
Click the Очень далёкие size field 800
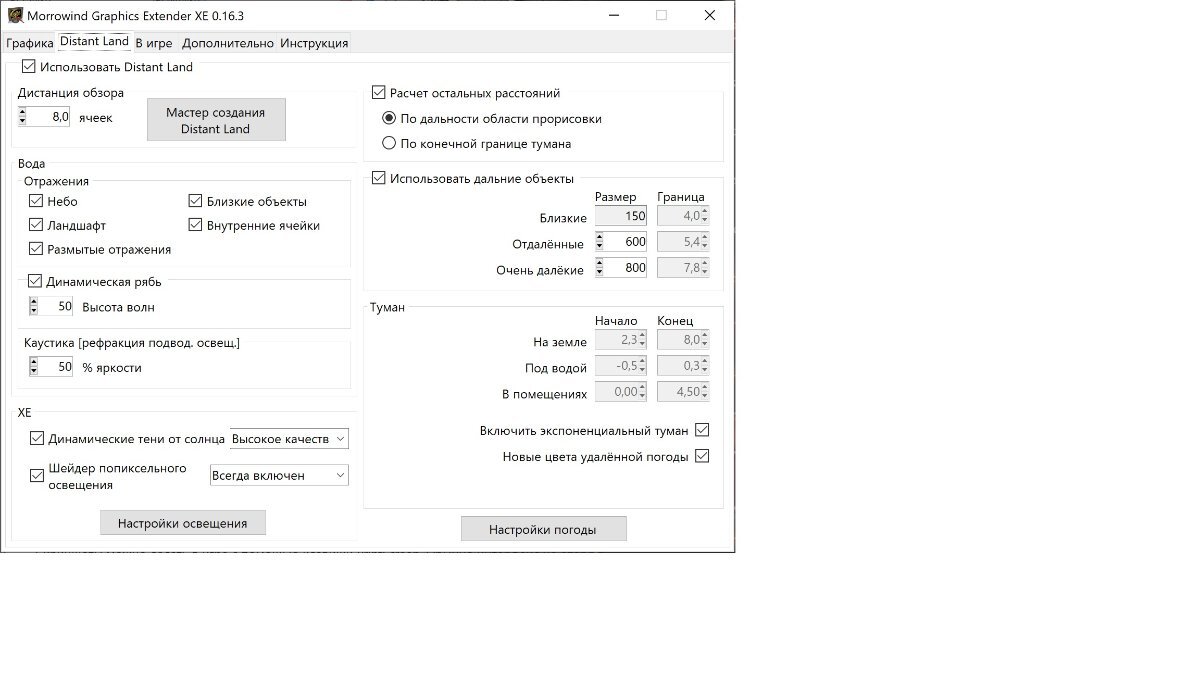[x=626, y=267]
